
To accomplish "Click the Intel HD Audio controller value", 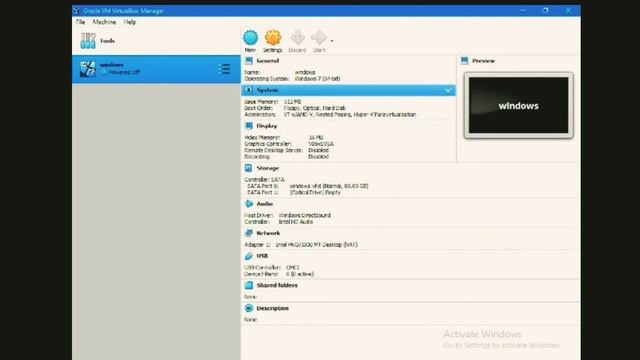I will (x=296, y=222).
